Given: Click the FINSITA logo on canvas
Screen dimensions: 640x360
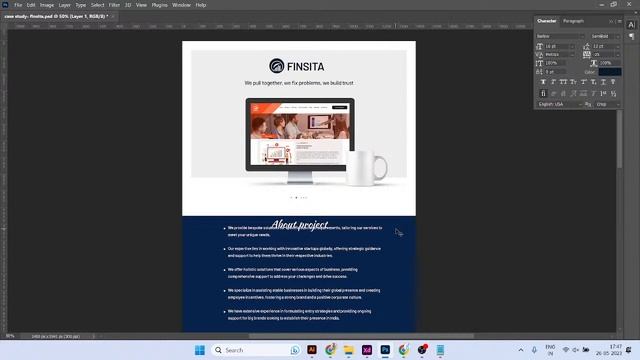Looking at the screenshot, I should [x=297, y=66].
